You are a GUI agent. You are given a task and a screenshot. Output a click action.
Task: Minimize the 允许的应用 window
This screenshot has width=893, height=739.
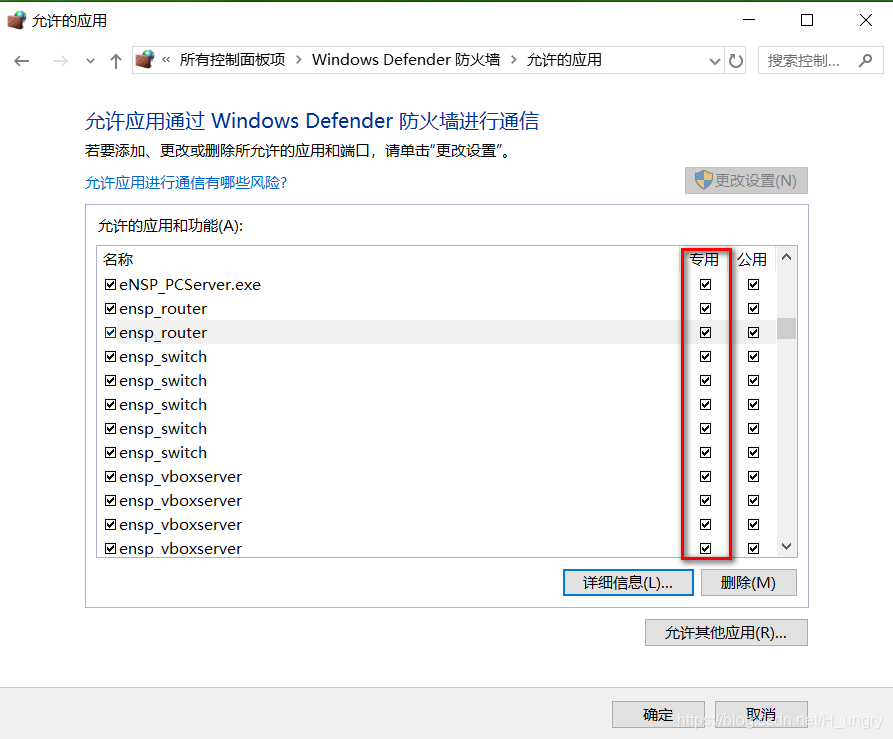coord(749,20)
